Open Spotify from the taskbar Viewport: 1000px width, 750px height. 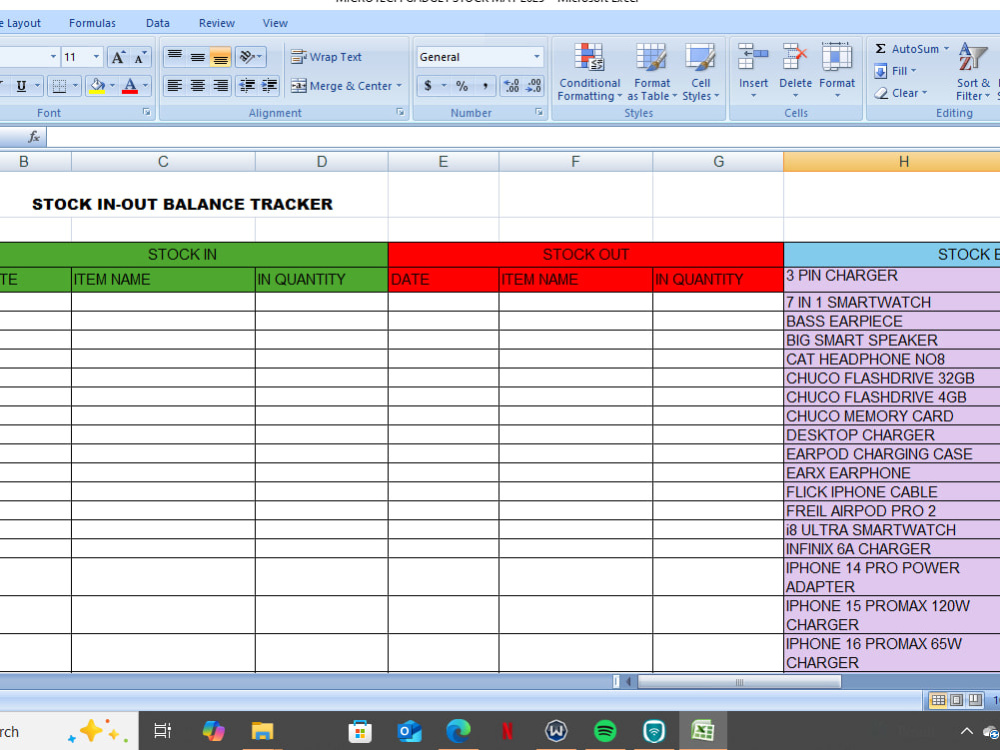pyautogui.click(x=605, y=731)
